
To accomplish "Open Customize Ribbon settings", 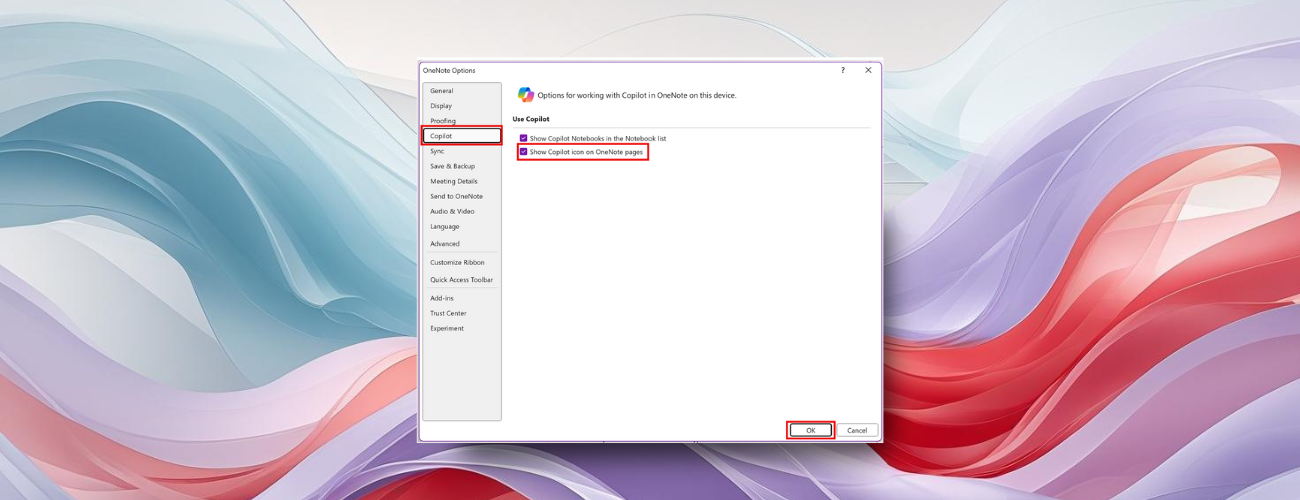I will [461, 262].
